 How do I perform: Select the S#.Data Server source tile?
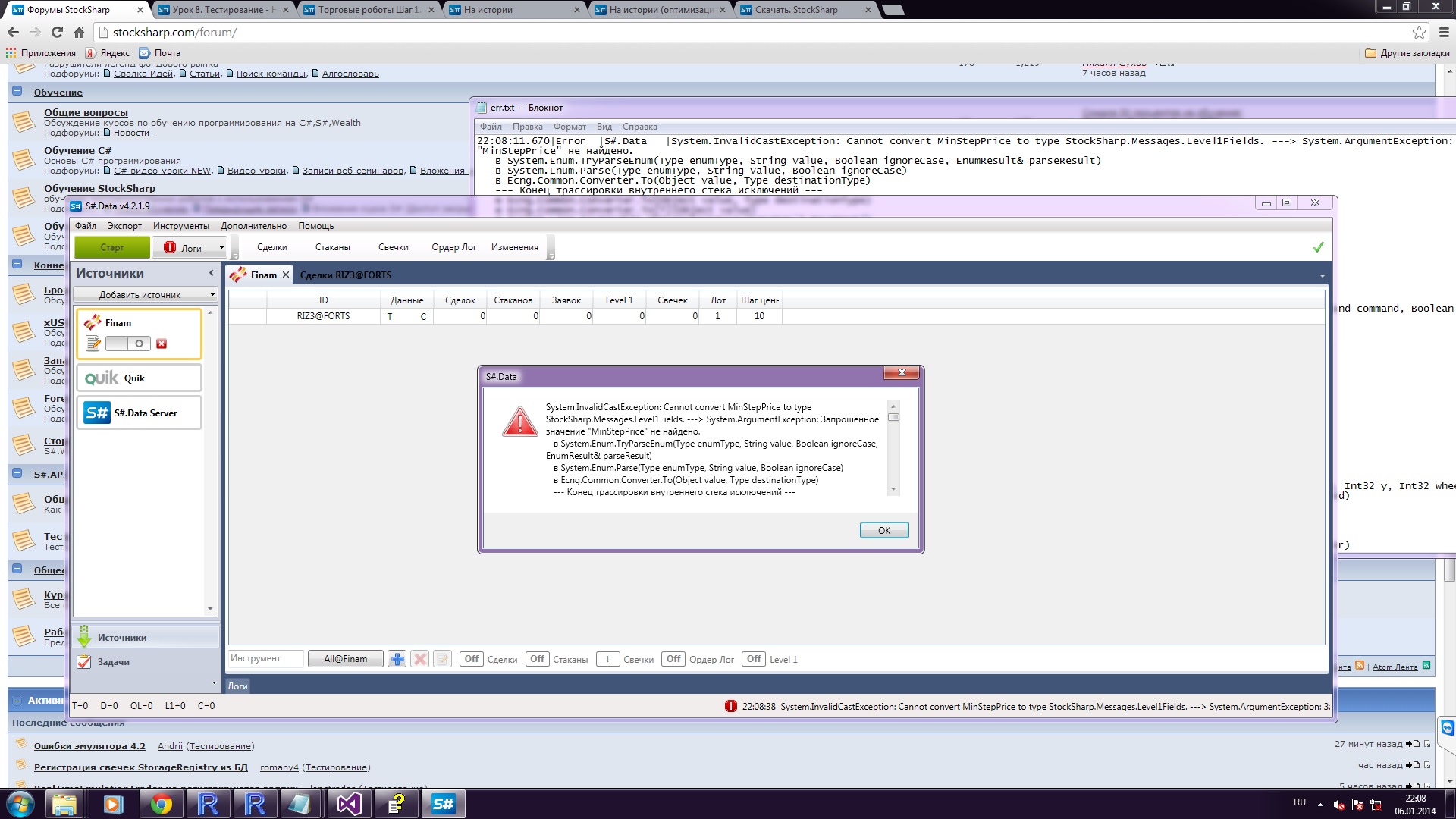pos(139,413)
